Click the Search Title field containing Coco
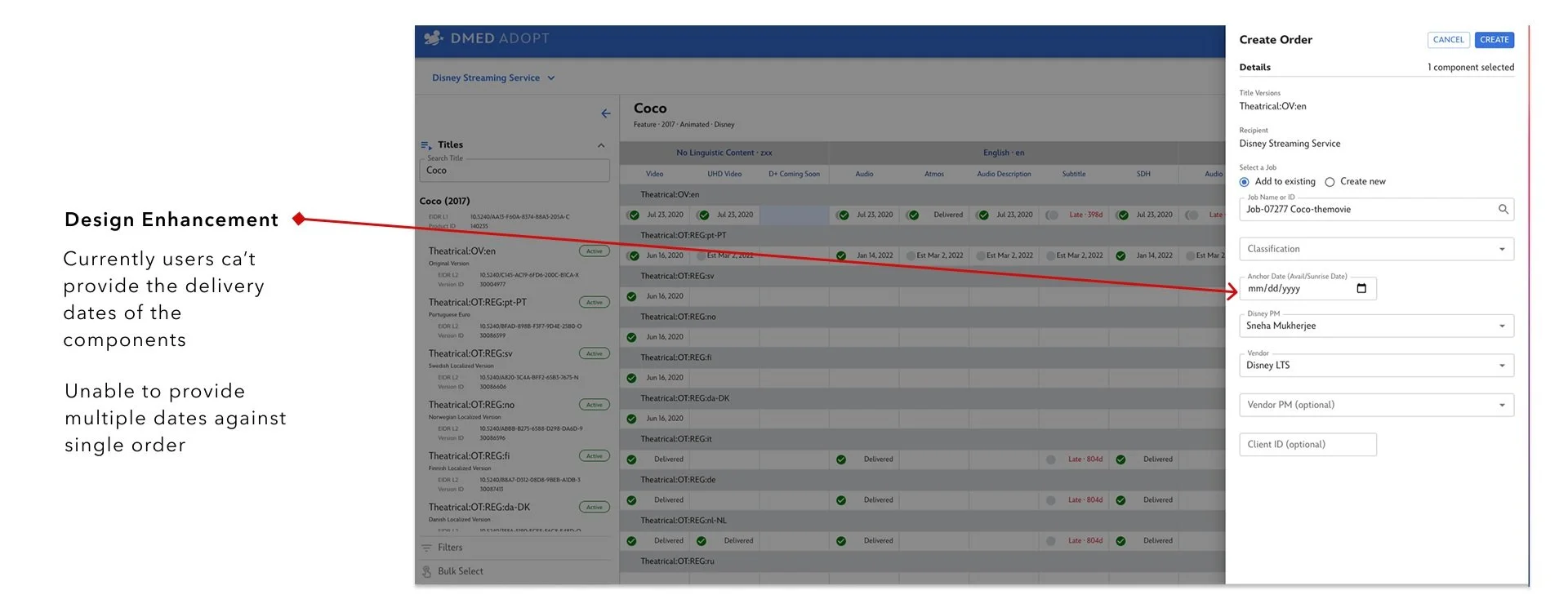The width and height of the screenshot is (1568, 599). tap(514, 171)
